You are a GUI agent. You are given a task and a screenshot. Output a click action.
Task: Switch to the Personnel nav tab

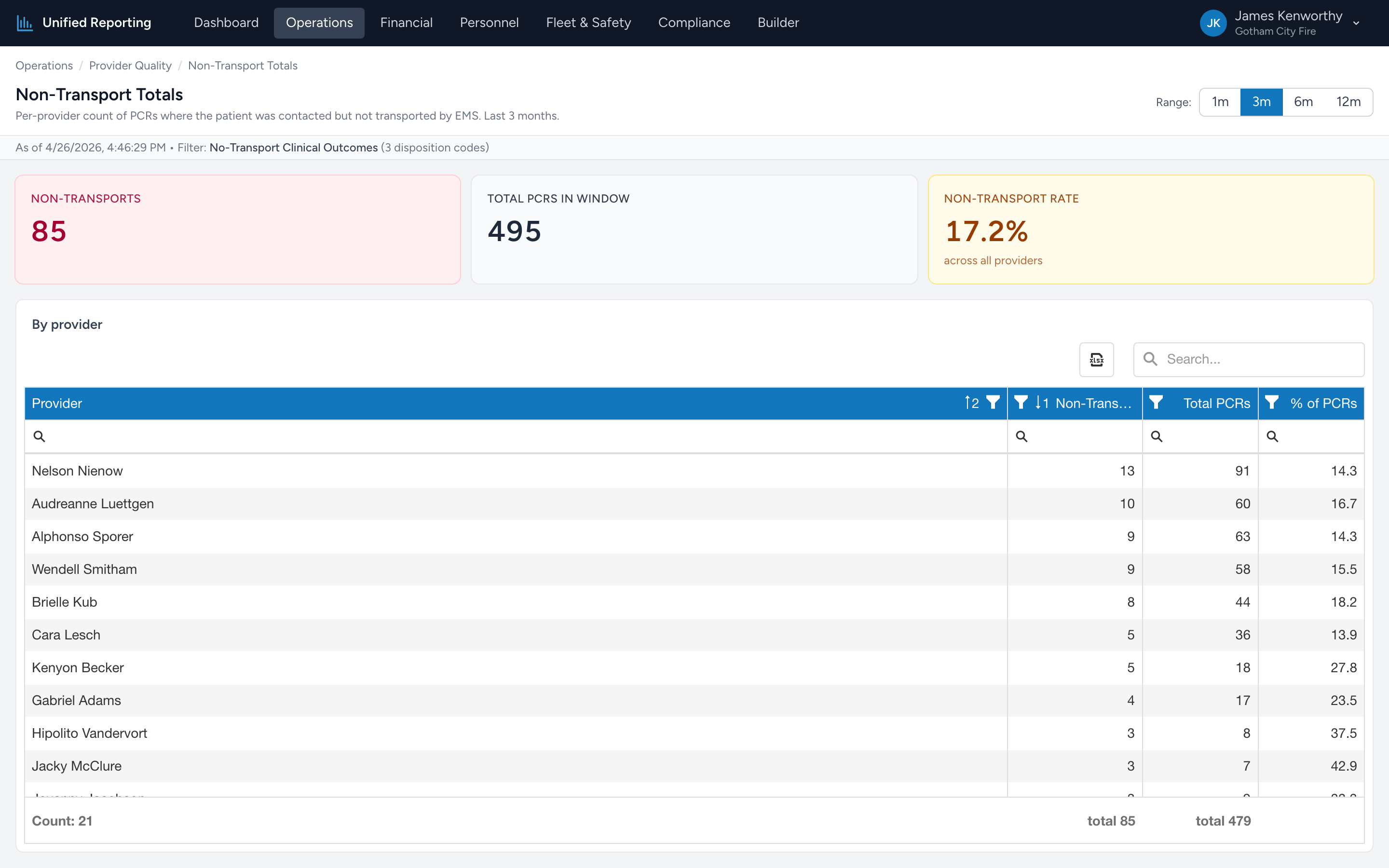tap(489, 23)
